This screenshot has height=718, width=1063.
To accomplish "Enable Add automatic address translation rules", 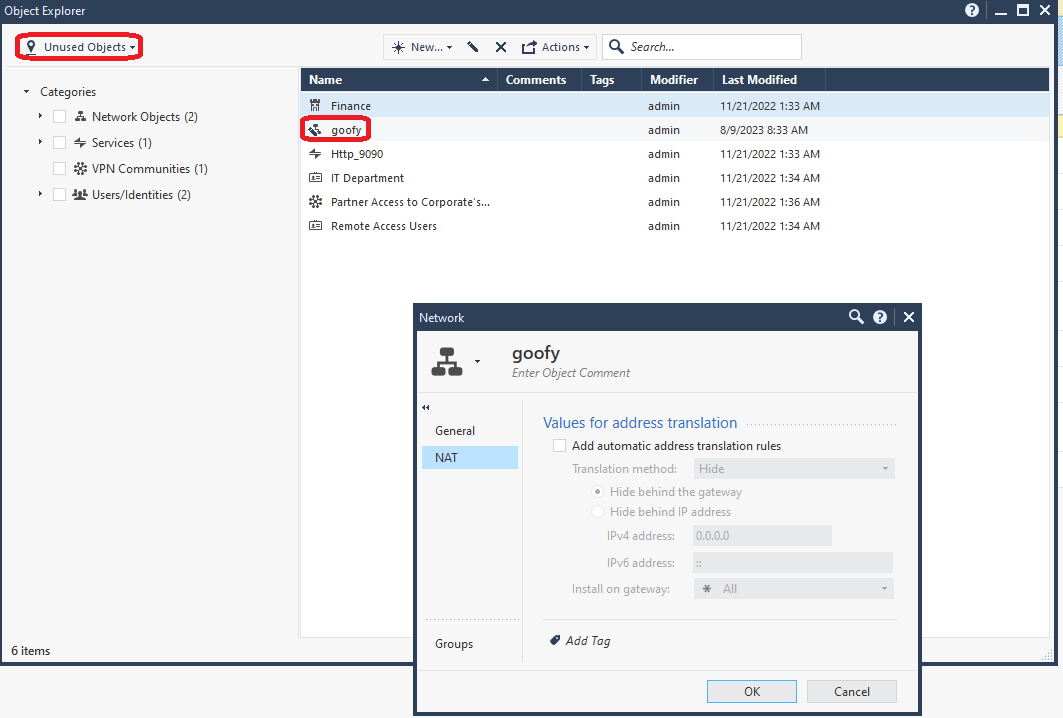I will pyautogui.click(x=559, y=445).
